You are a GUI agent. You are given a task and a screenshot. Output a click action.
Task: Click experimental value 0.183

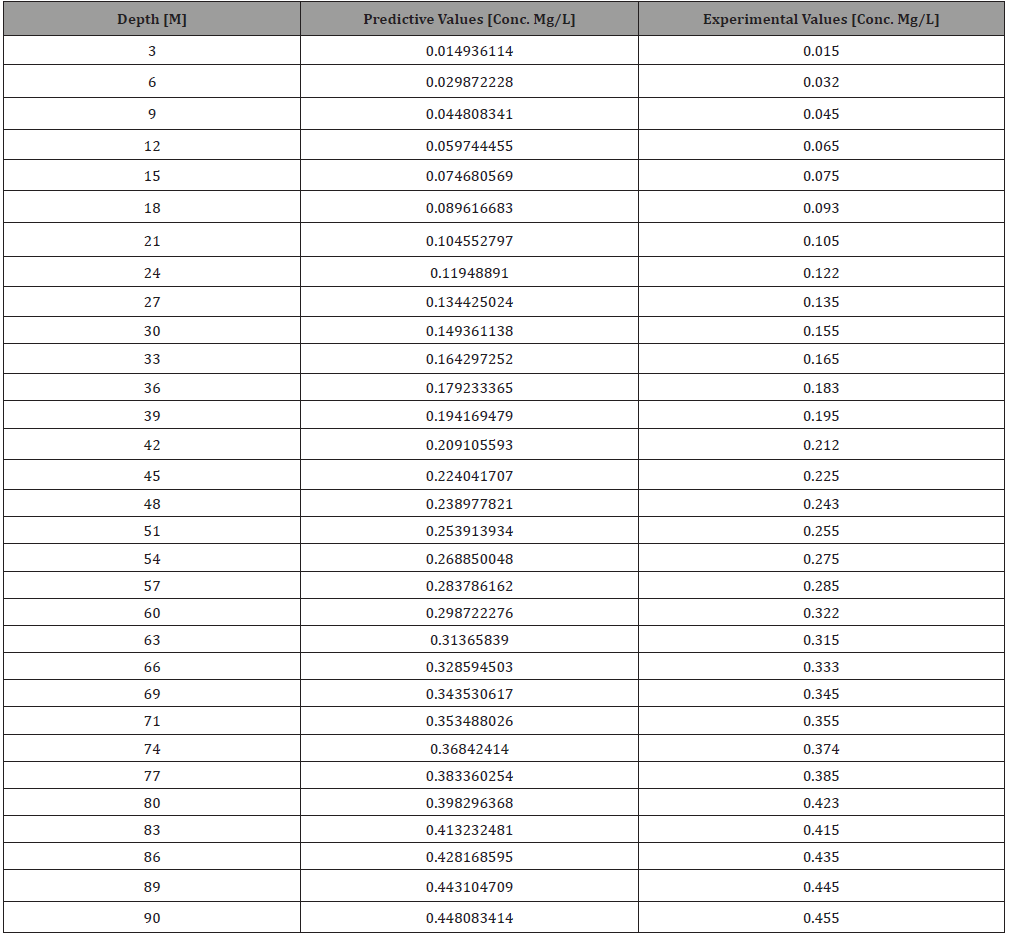[x=821, y=388]
